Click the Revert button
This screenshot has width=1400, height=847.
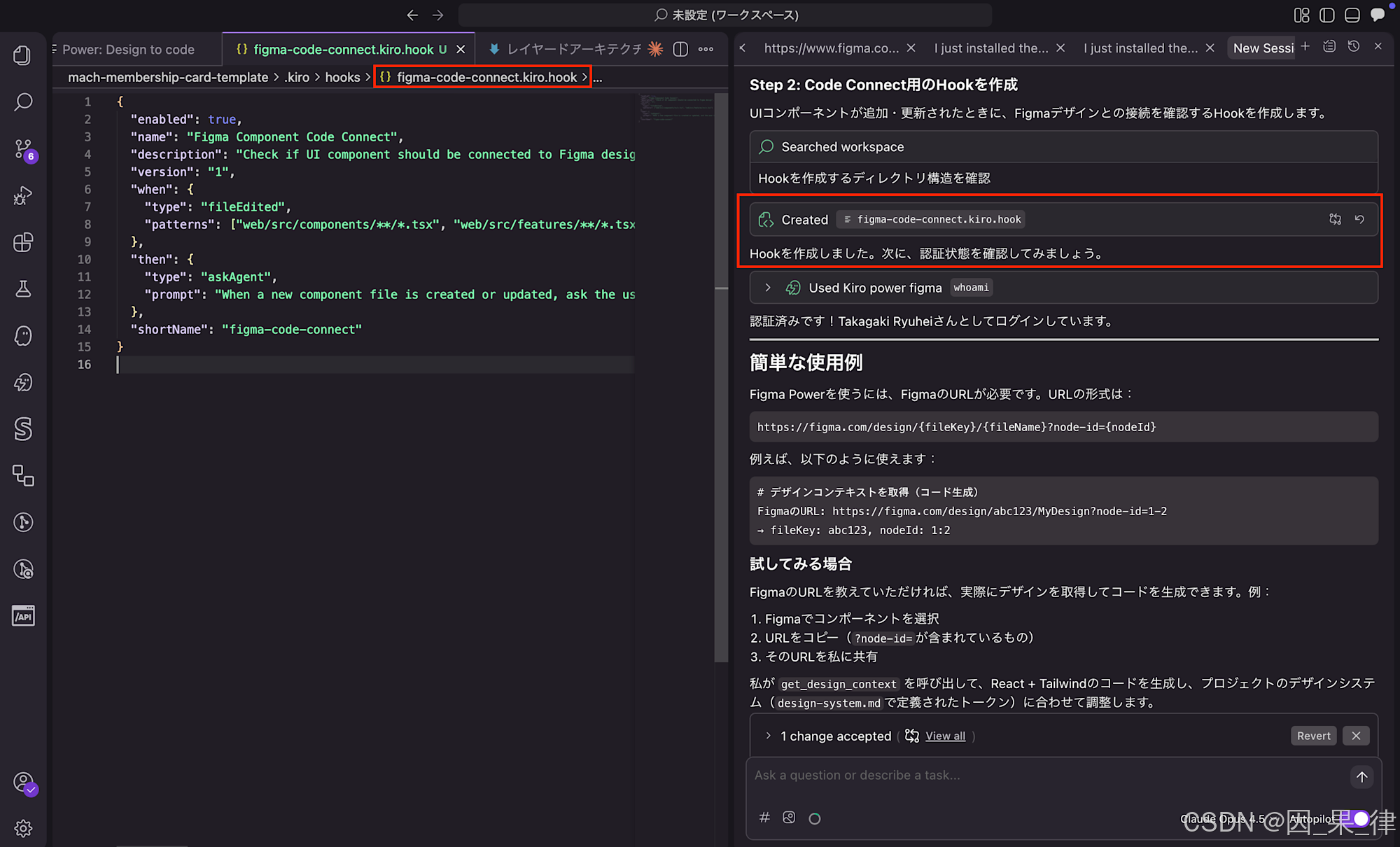click(x=1313, y=736)
